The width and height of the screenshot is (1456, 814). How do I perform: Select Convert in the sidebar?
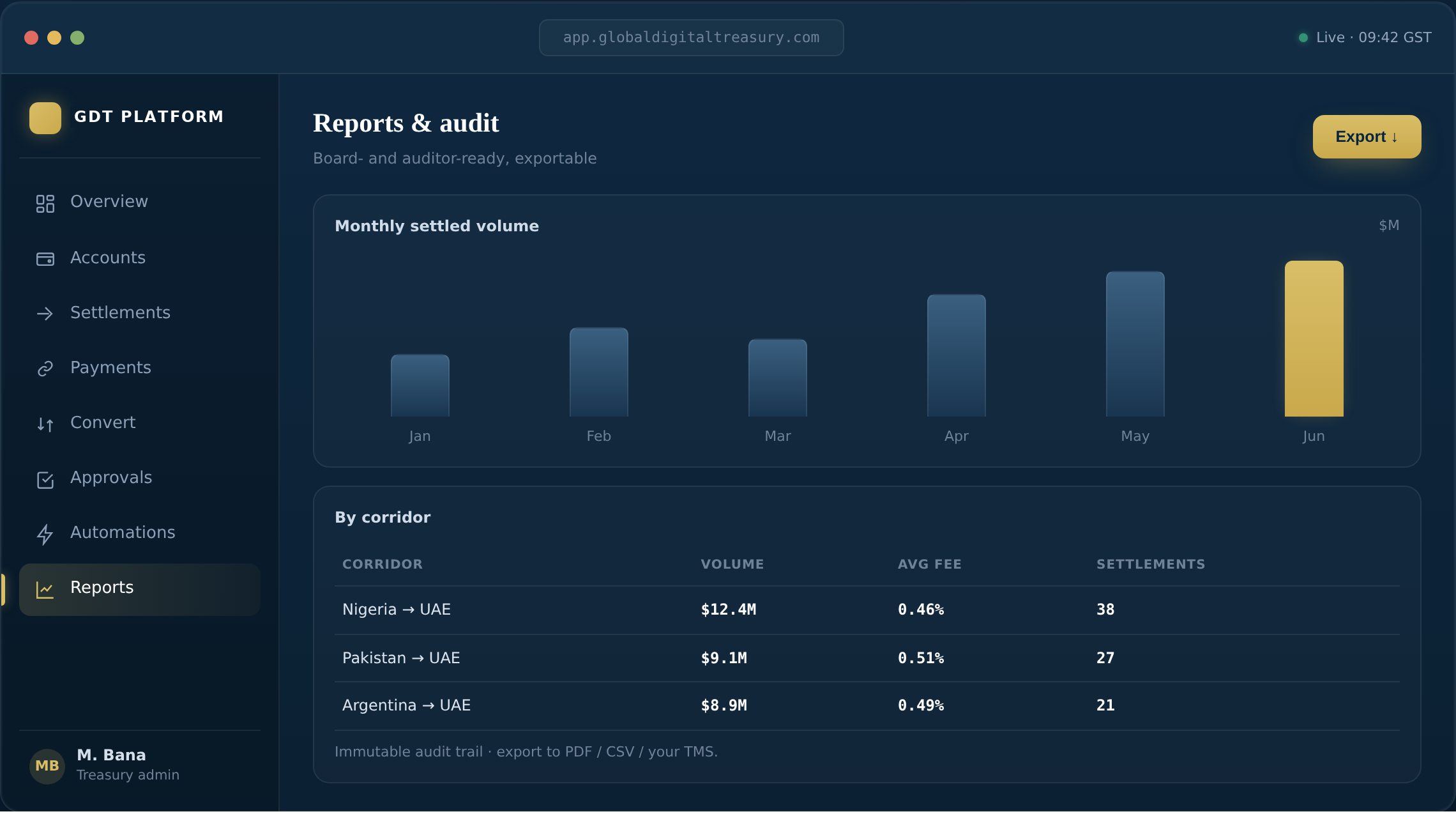coord(140,423)
